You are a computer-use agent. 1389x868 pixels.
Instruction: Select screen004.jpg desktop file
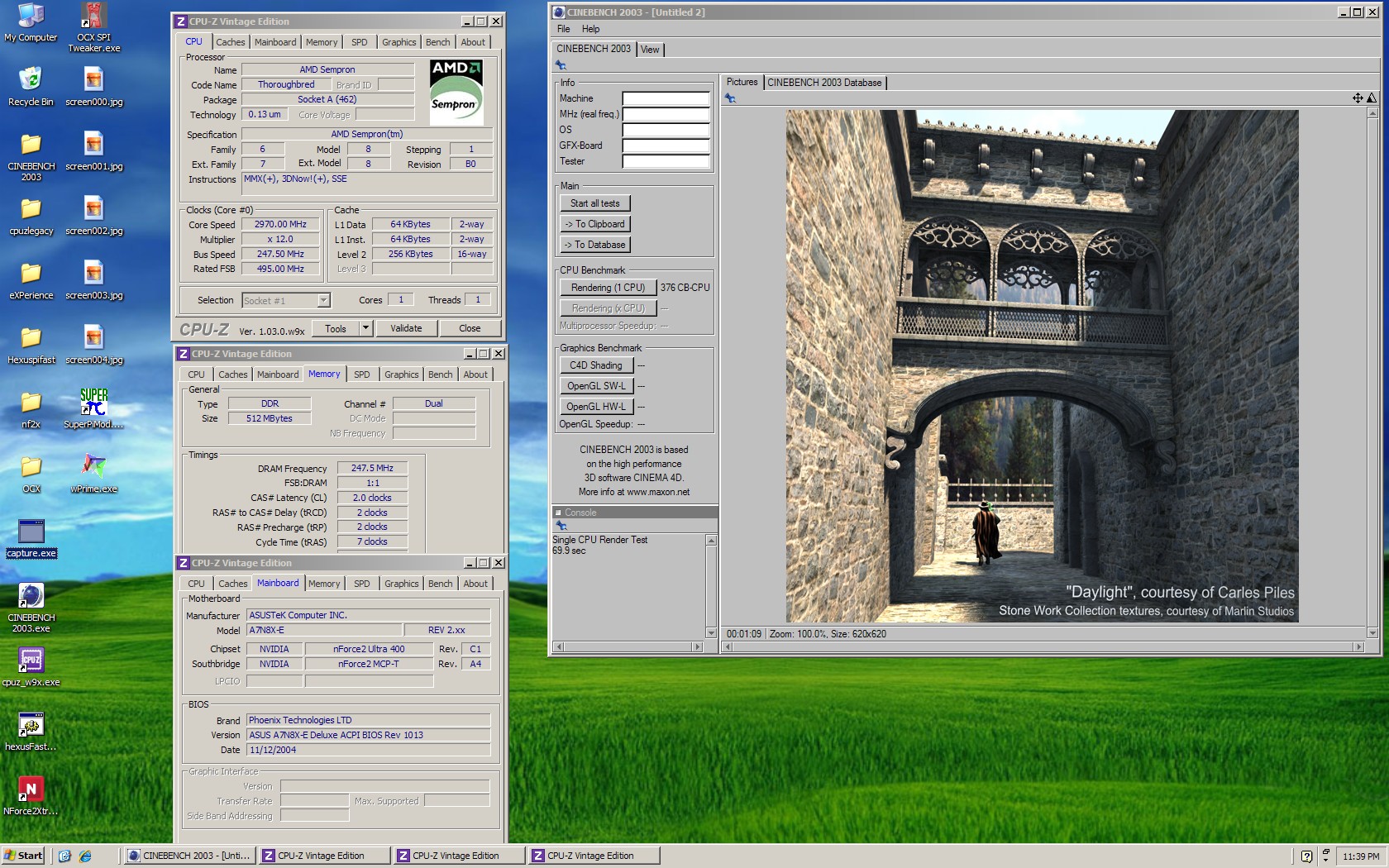click(x=93, y=345)
